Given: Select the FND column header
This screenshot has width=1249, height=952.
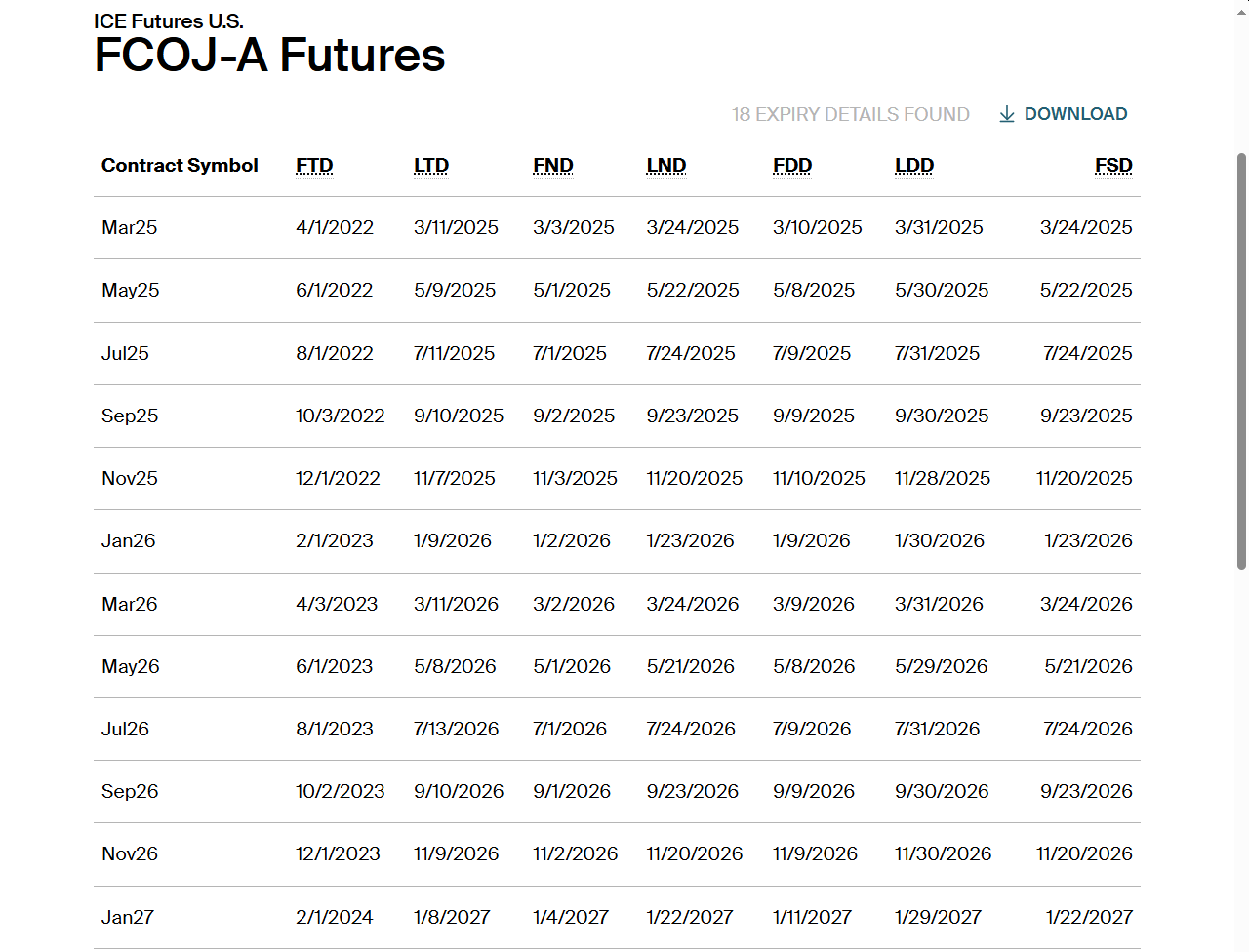Looking at the screenshot, I should point(553,166).
